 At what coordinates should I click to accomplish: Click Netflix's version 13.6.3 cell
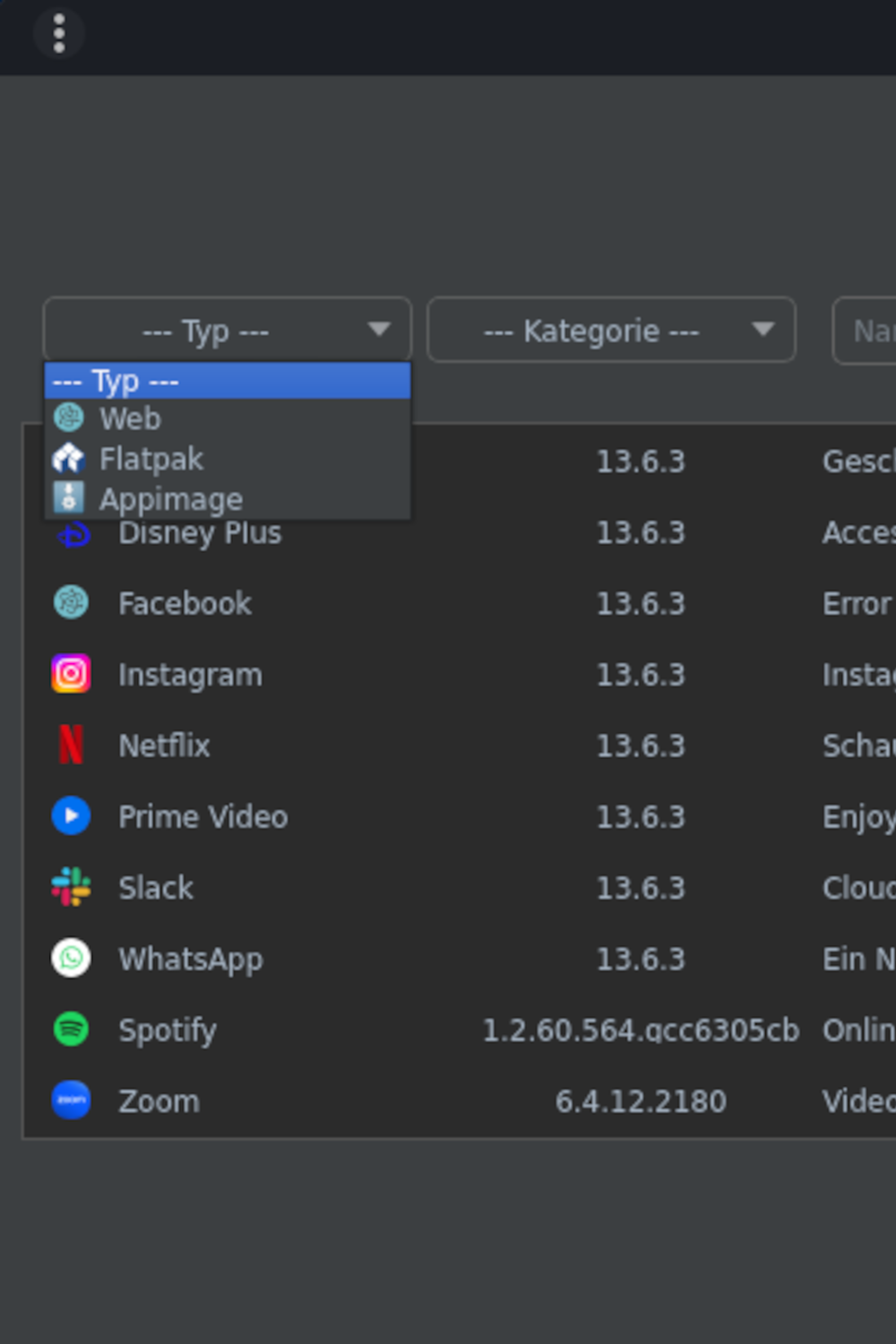pos(641,745)
